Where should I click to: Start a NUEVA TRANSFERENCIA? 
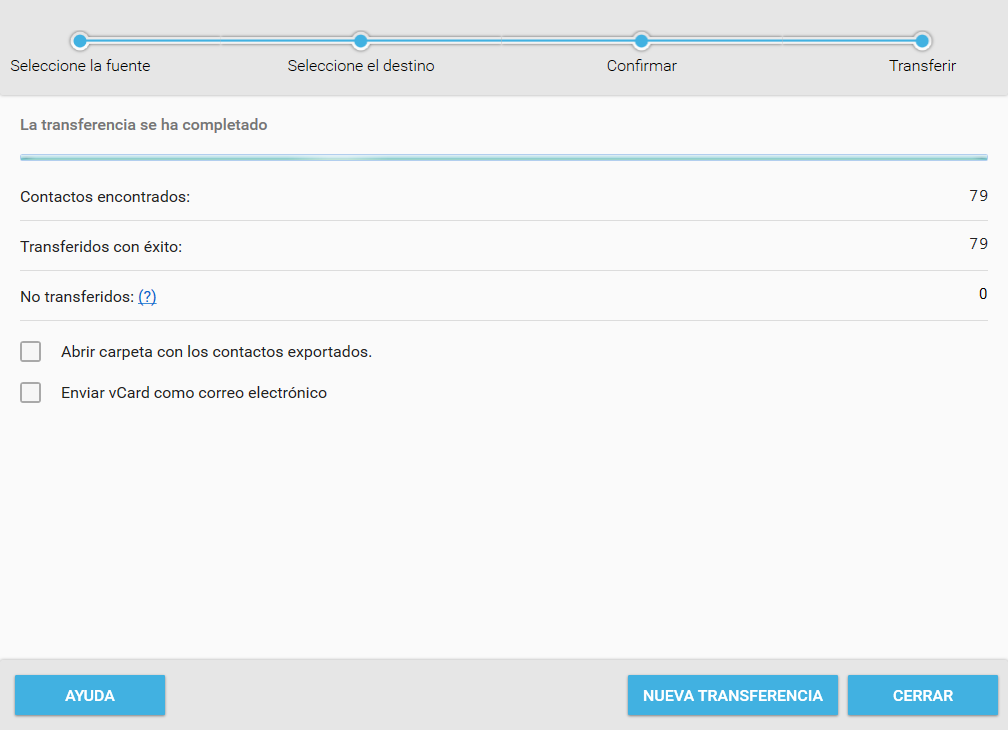[733, 695]
